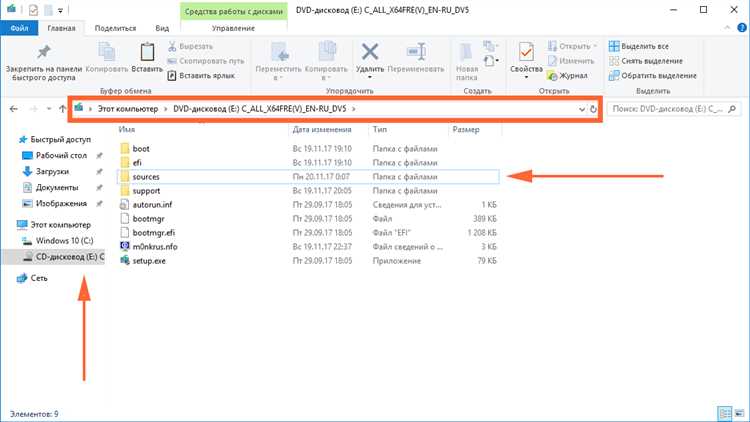
Task: Click Select all (Выделить все)
Action: [639, 46]
